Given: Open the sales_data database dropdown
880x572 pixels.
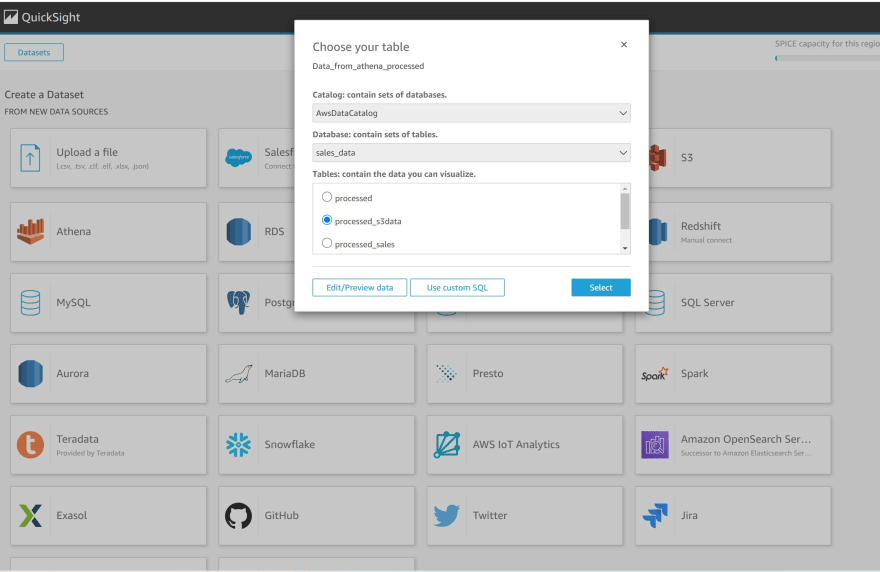Looking at the screenshot, I should 471,153.
